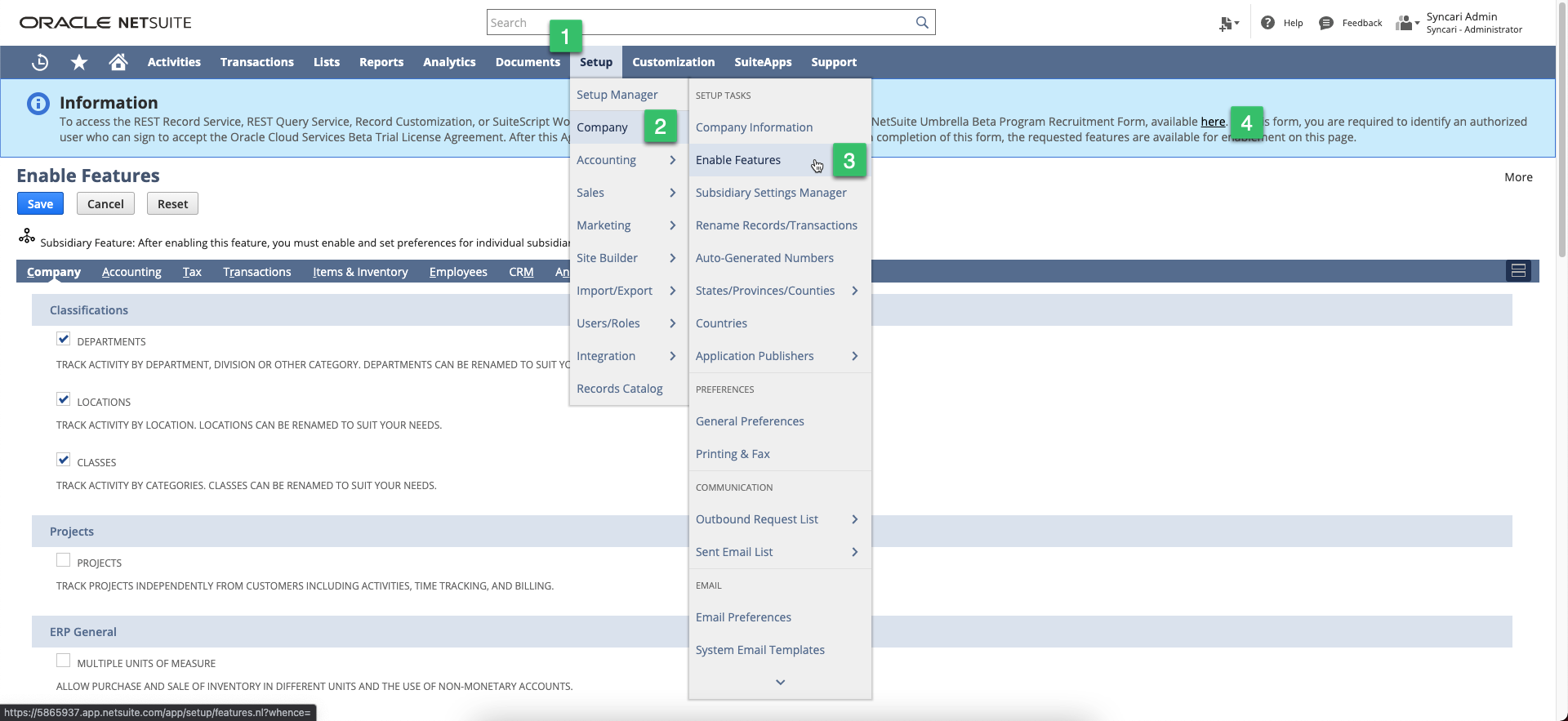This screenshot has height=721, width=1568.
Task: Go to the Home house icon
Action: click(118, 62)
